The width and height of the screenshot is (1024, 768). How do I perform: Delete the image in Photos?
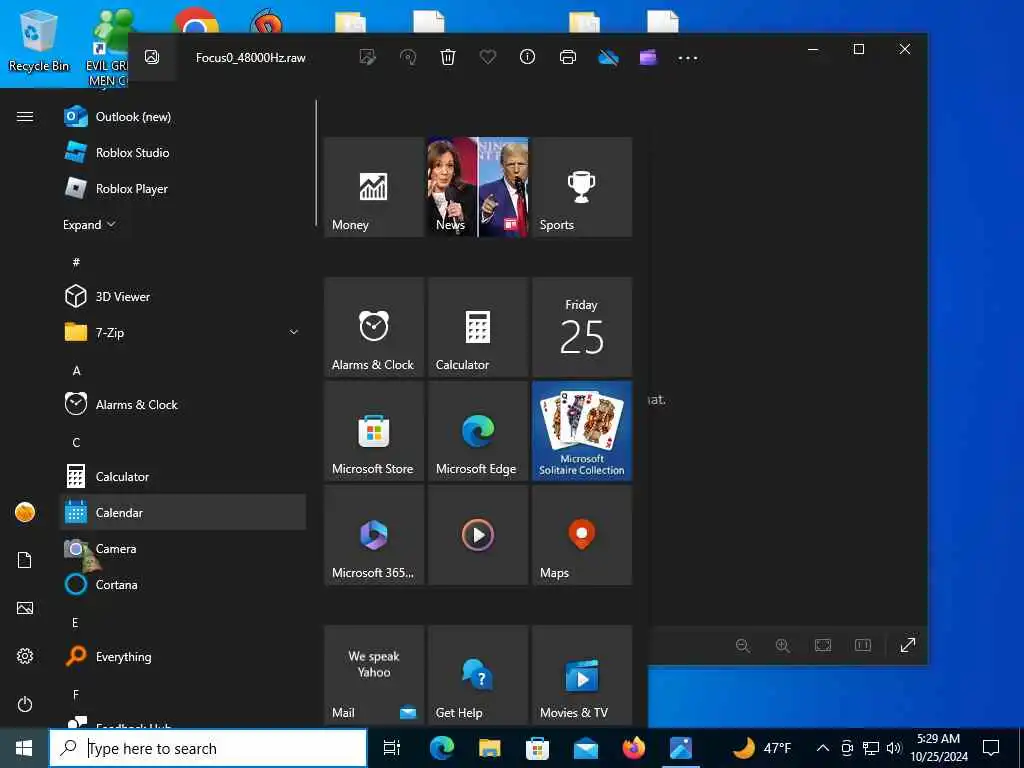[x=448, y=57]
